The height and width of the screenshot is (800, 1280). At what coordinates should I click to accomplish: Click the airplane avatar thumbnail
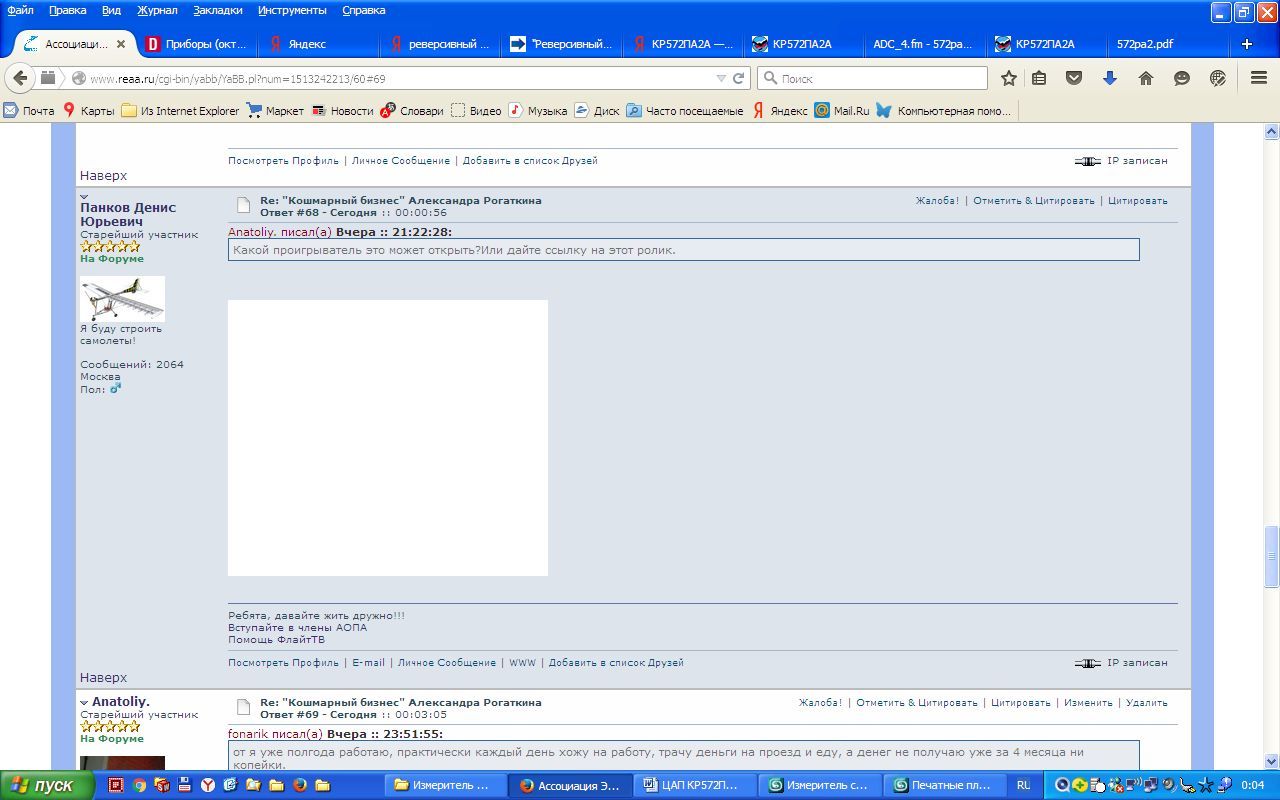coord(122,299)
